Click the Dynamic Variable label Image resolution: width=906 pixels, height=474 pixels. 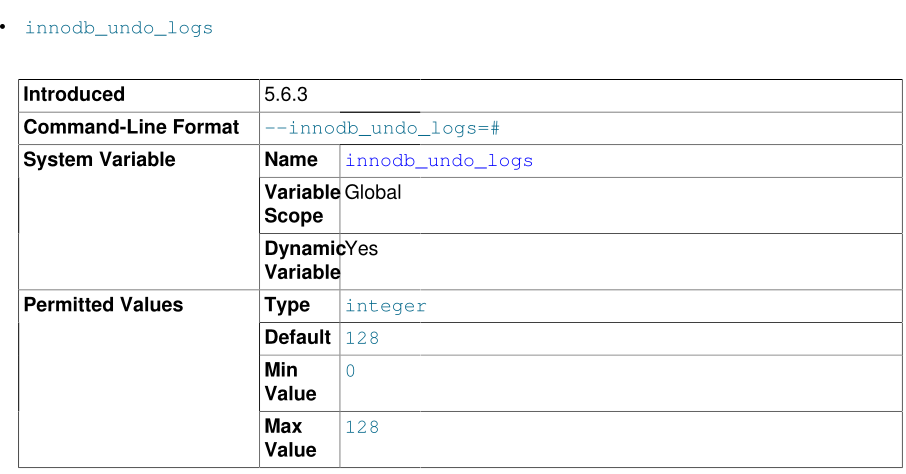tap(303, 260)
